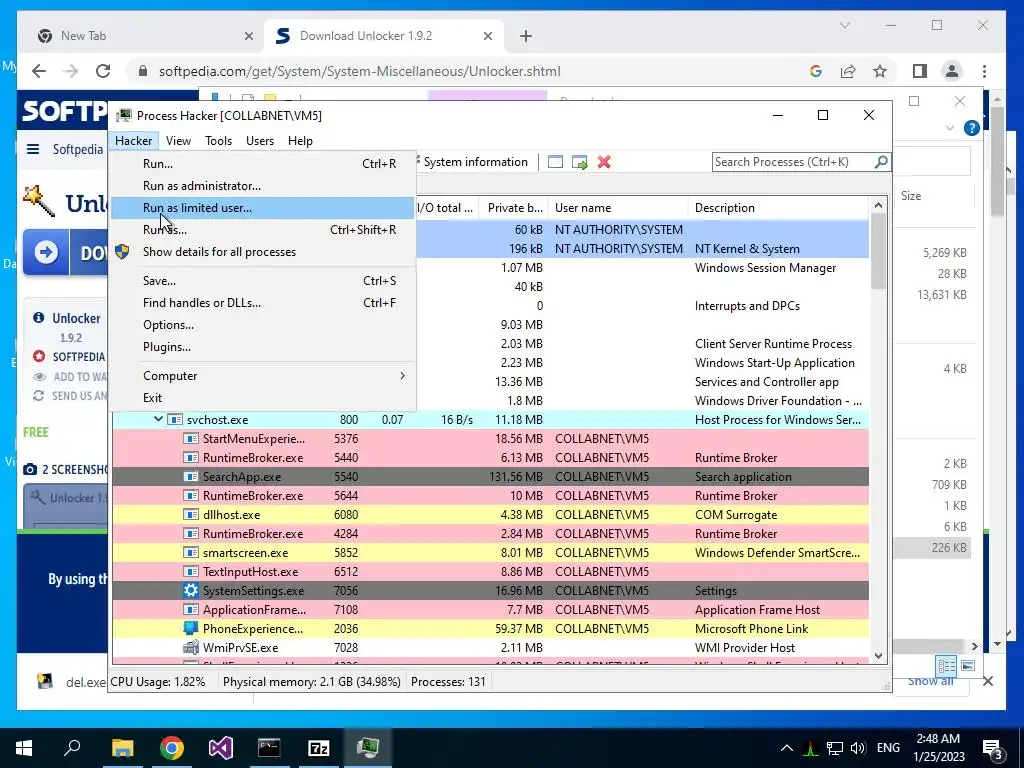Switch back window to details view icon
Image resolution: width=1024 pixels, height=768 pixels.
click(946, 665)
